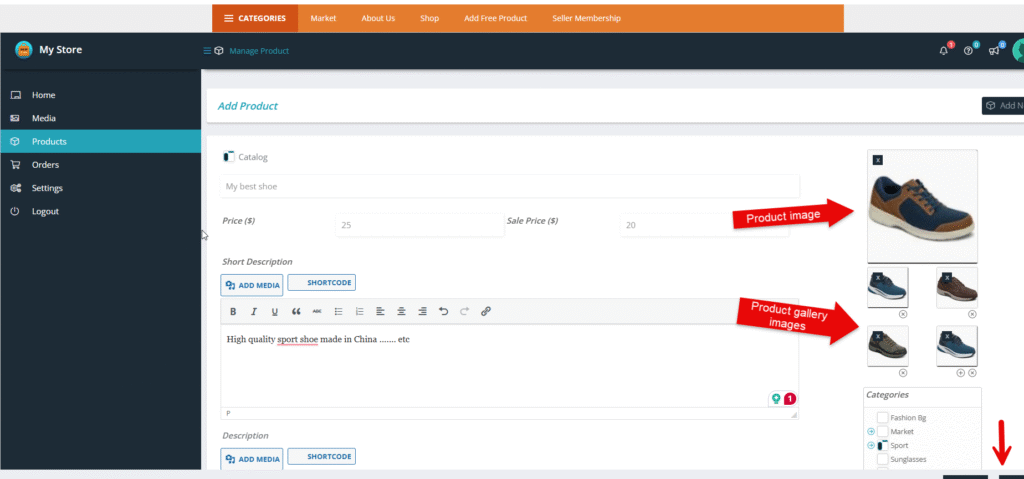Apply blockquote with the quote icon
1024x479 pixels.
(296, 312)
